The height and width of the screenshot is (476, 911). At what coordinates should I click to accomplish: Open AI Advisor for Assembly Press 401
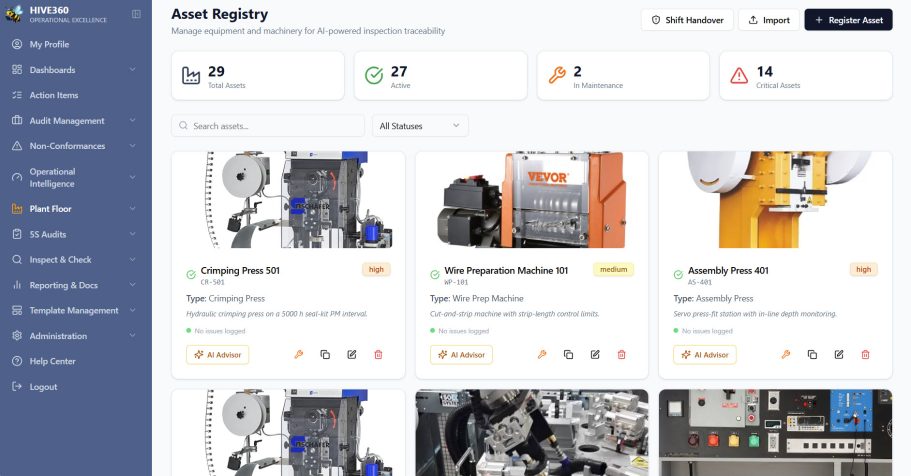(x=705, y=355)
